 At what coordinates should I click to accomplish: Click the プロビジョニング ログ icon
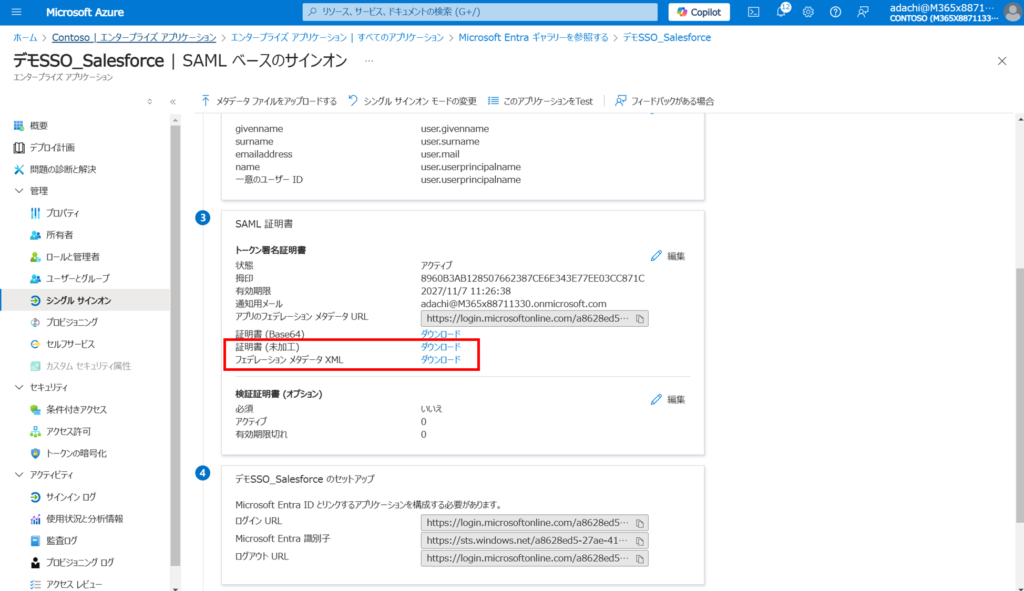pos(35,562)
